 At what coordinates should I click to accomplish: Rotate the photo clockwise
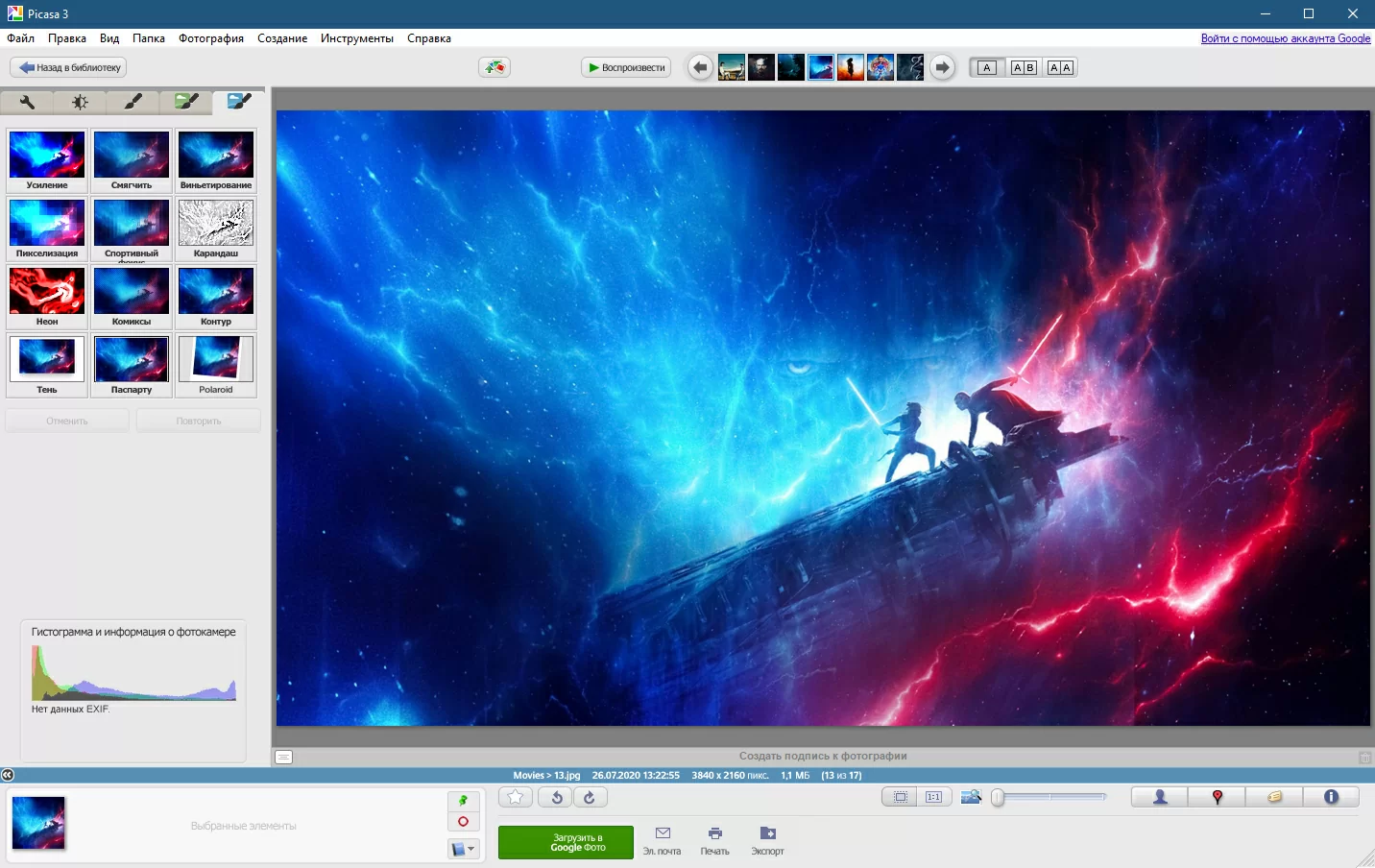coord(590,797)
